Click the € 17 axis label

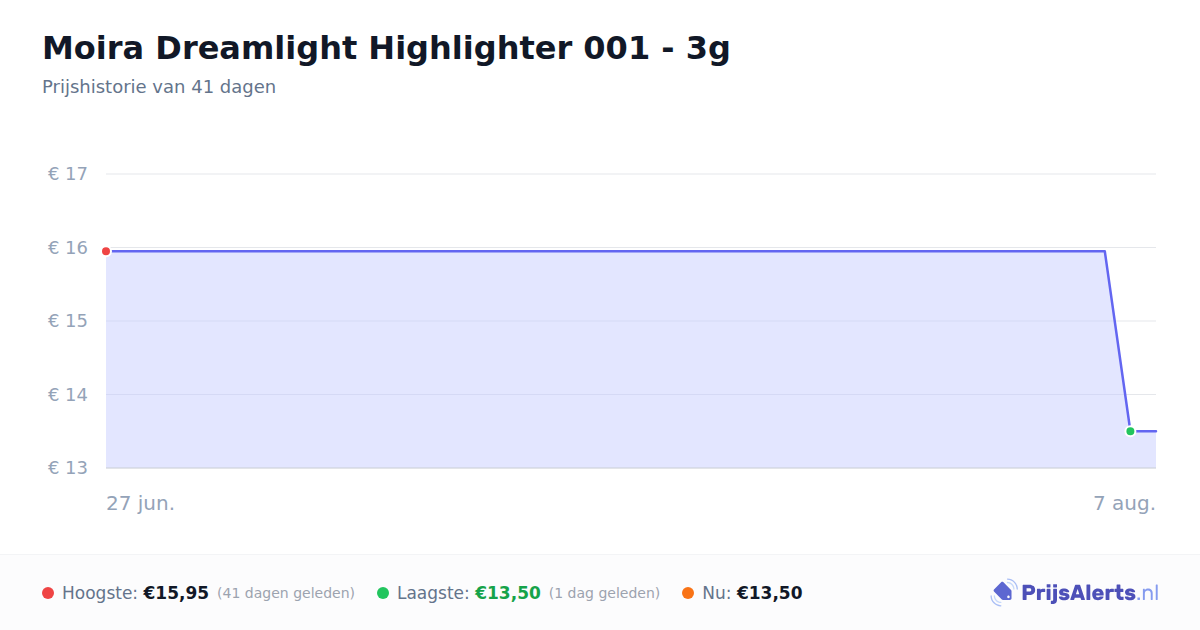pos(68,174)
